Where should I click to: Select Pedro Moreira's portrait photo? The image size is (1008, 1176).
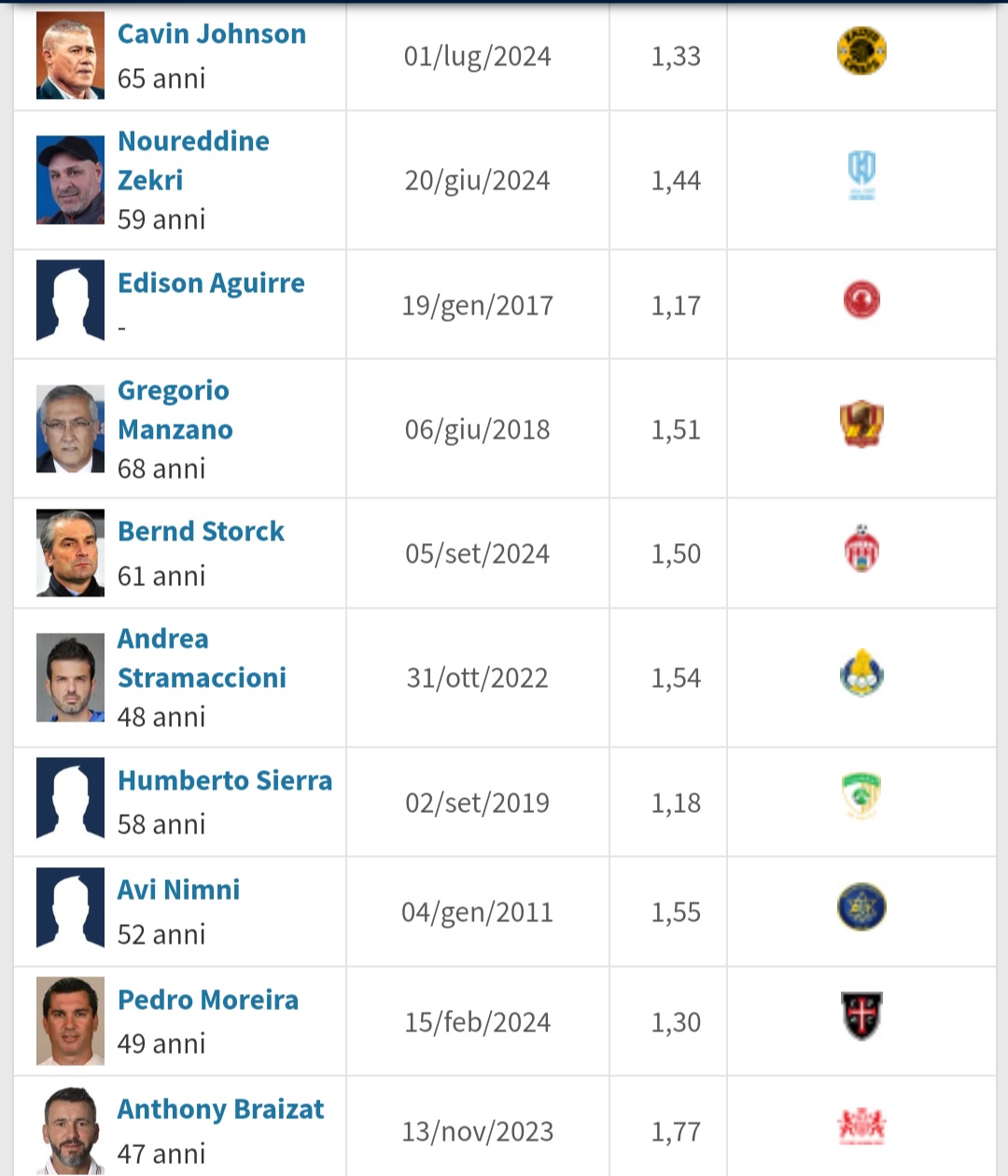point(70,1021)
